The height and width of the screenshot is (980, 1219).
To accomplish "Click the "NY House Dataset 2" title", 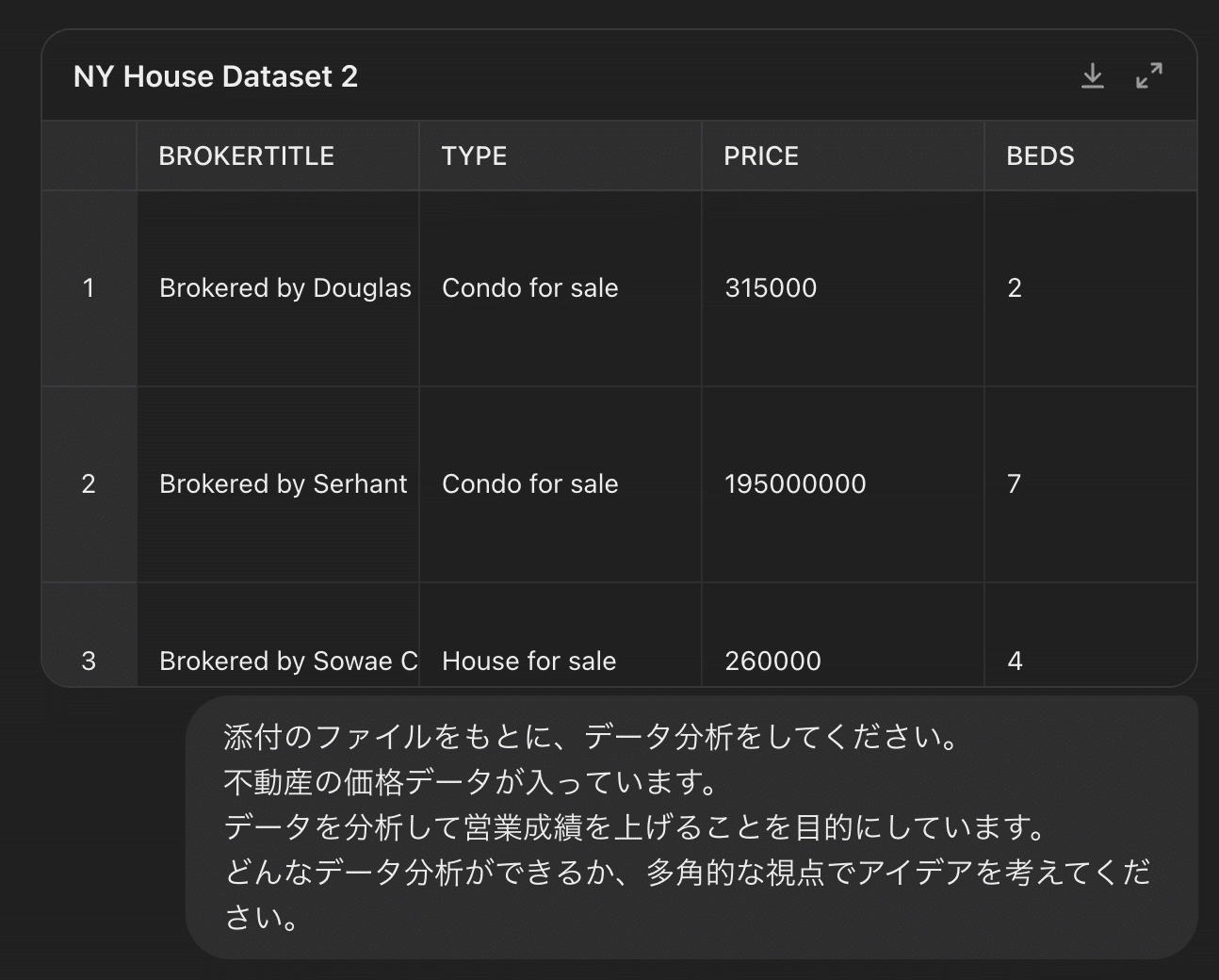I will coord(216,76).
